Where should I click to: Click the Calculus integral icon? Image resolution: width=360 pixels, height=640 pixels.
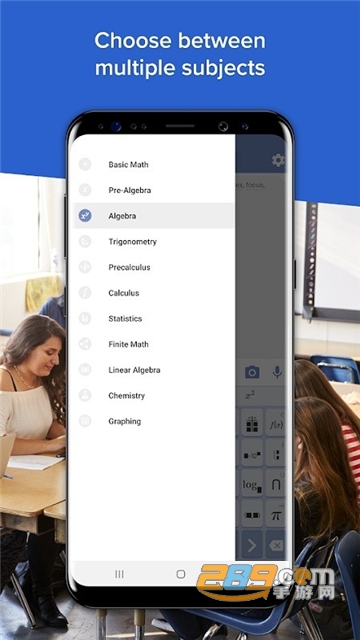click(x=85, y=293)
